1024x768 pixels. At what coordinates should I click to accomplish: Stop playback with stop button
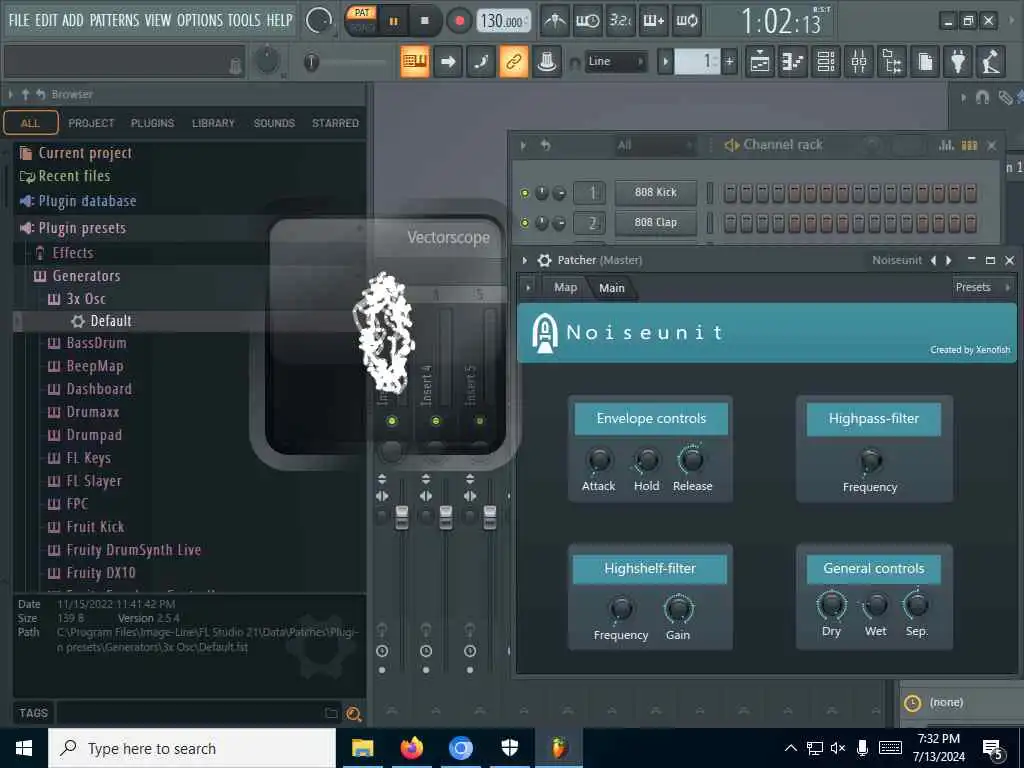point(424,21)
